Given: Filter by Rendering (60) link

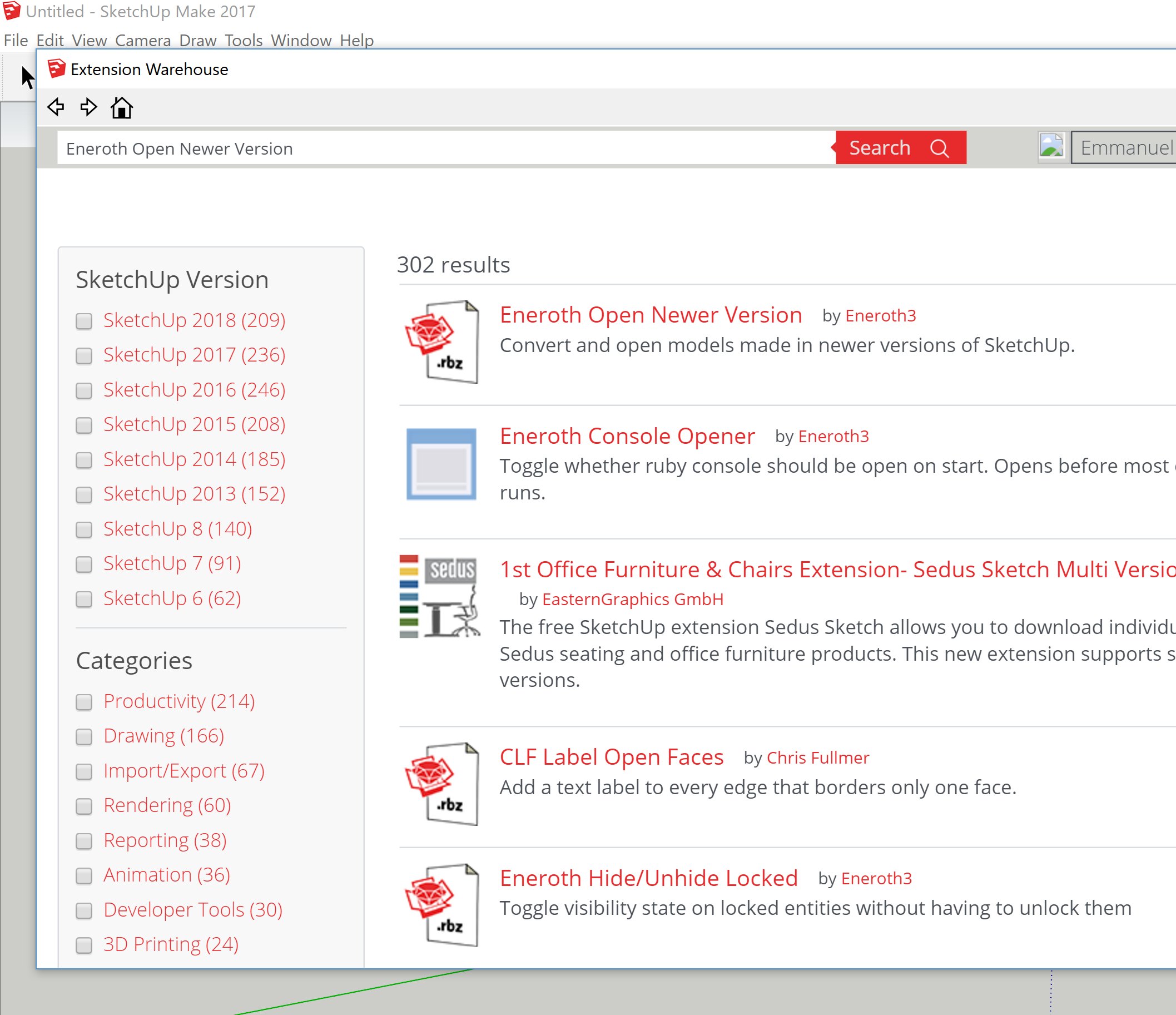Looking at the screenshot, I should point(167,805).
